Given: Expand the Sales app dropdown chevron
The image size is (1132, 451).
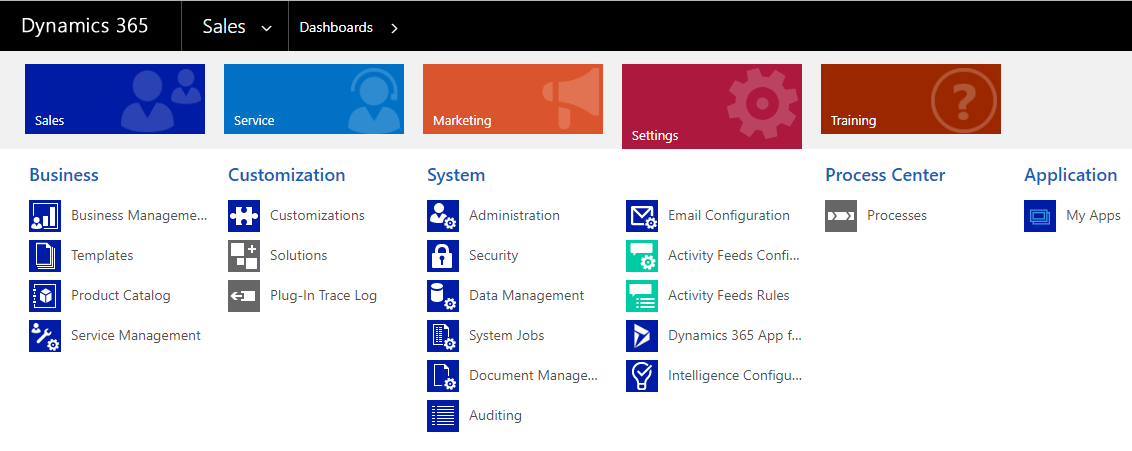Looking at the screenshot, I should [x=266, y=29].
